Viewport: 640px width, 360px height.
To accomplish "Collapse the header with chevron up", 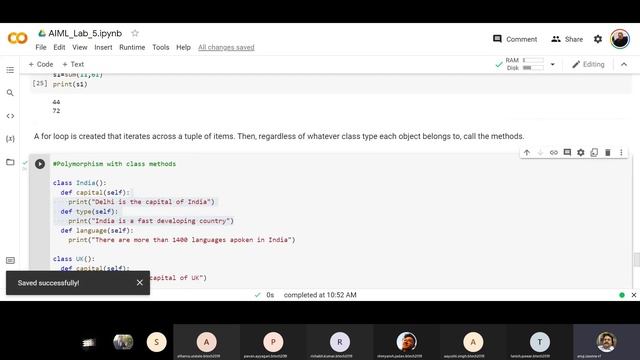I will click(x=624, y=64).
